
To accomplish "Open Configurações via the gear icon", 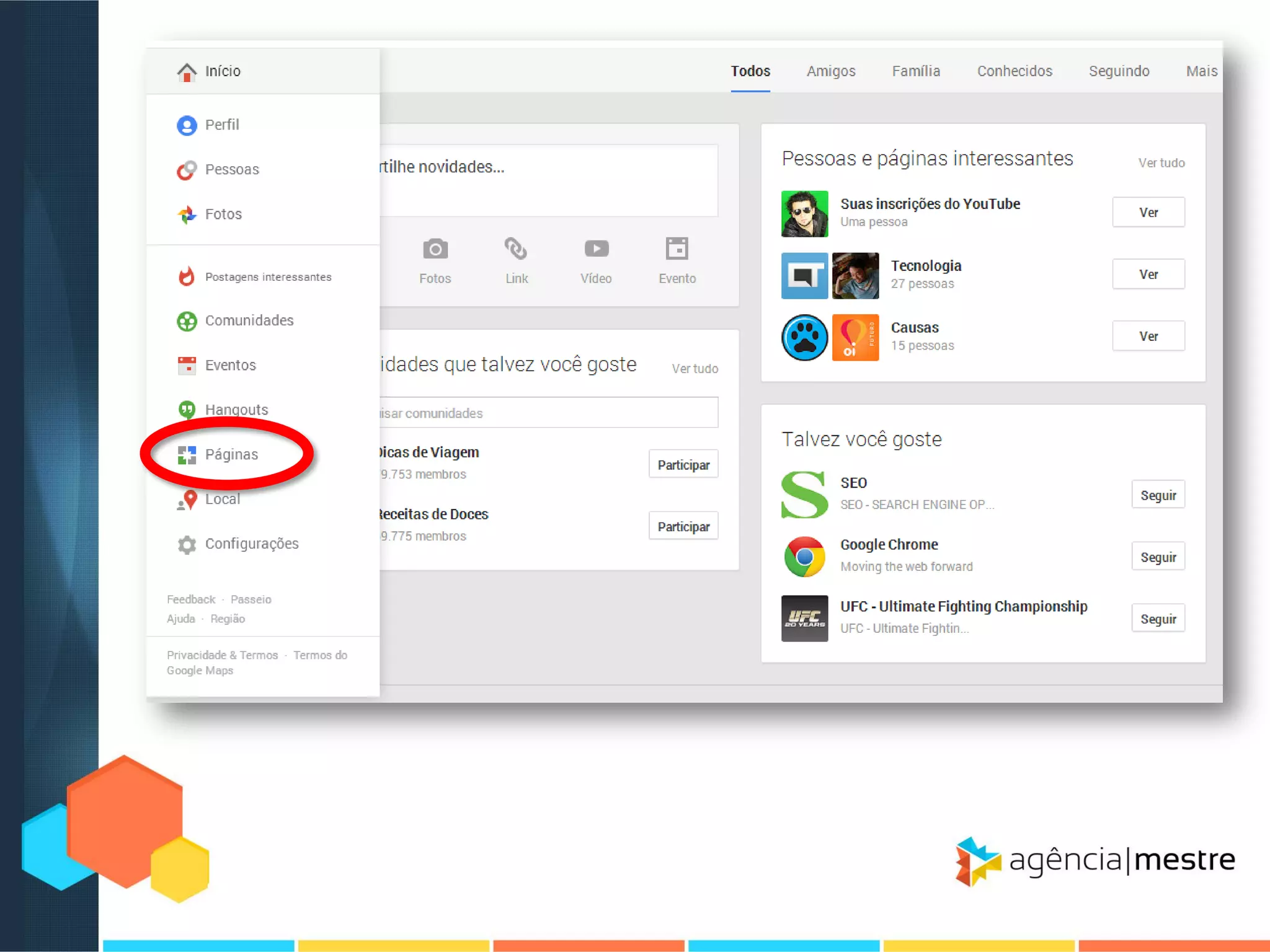I will click(x=187, y=544).
